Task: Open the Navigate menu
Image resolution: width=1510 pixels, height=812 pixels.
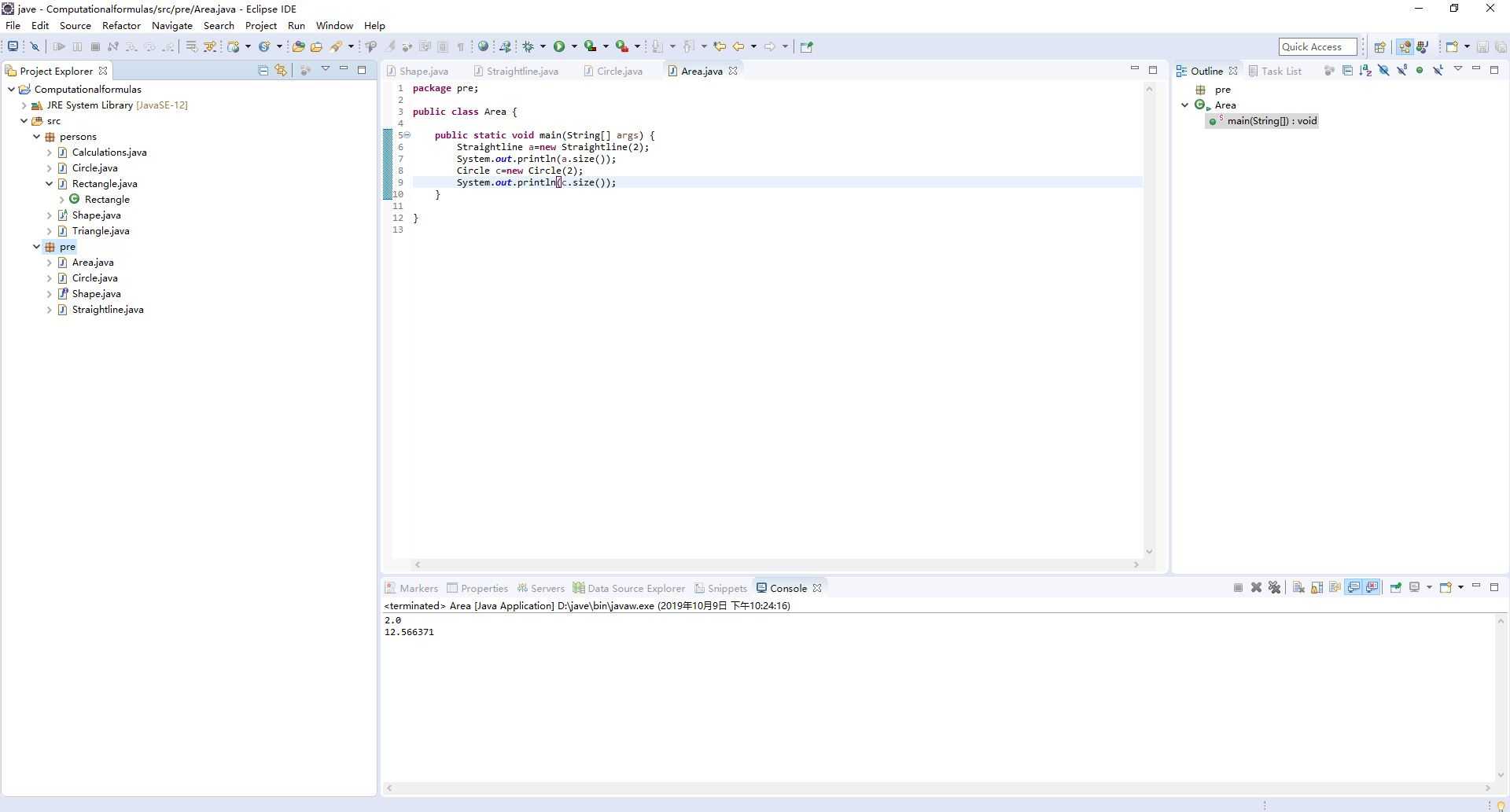Action: pos(172,25)
